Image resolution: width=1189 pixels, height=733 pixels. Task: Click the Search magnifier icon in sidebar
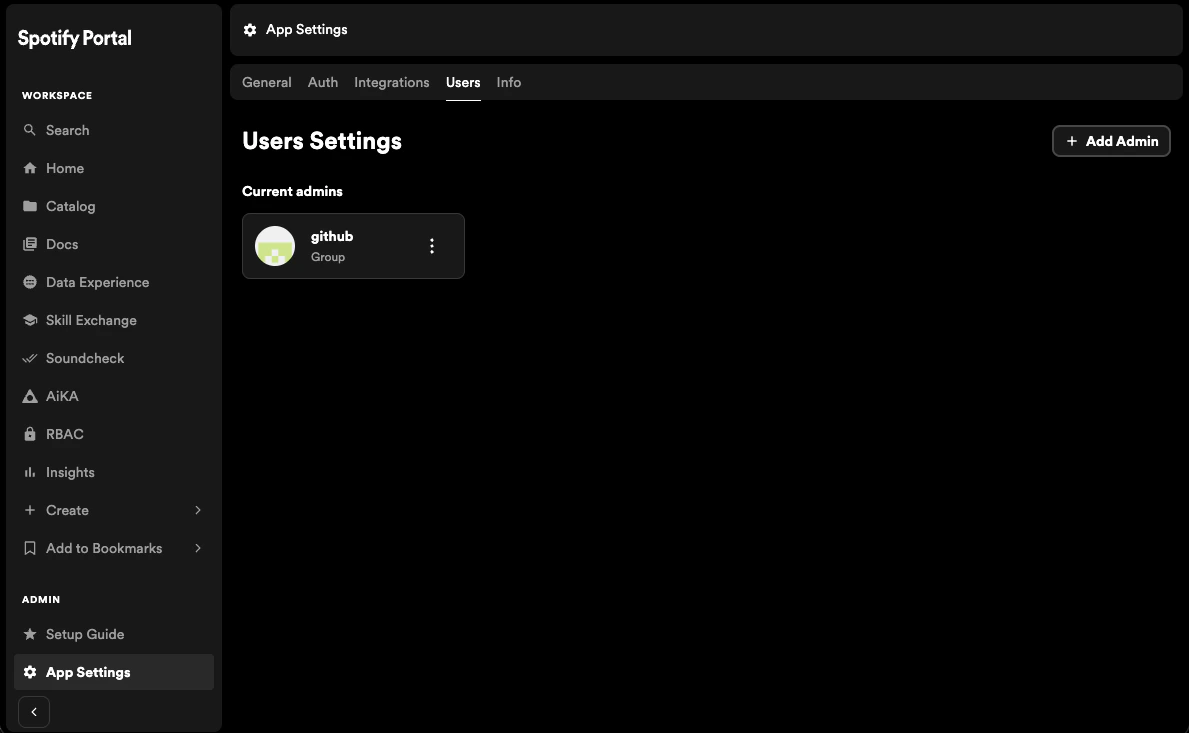point(30,130)
